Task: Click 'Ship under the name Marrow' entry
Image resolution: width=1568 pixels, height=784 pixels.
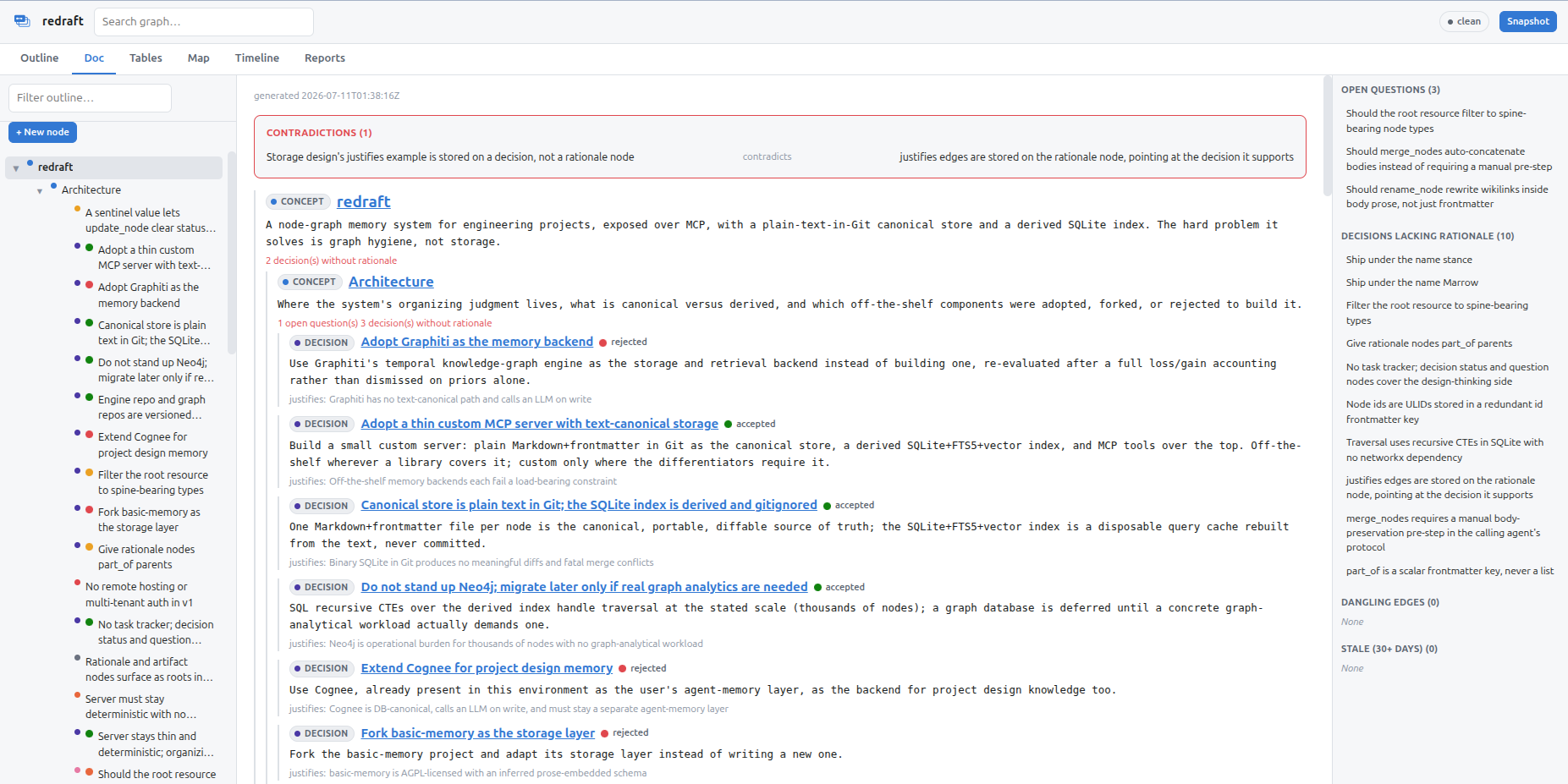Action: tap(1411, 282)
